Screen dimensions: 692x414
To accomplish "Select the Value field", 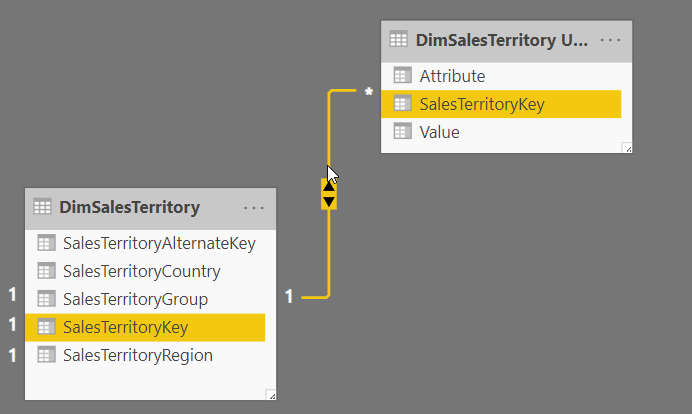I will [439, 131].
